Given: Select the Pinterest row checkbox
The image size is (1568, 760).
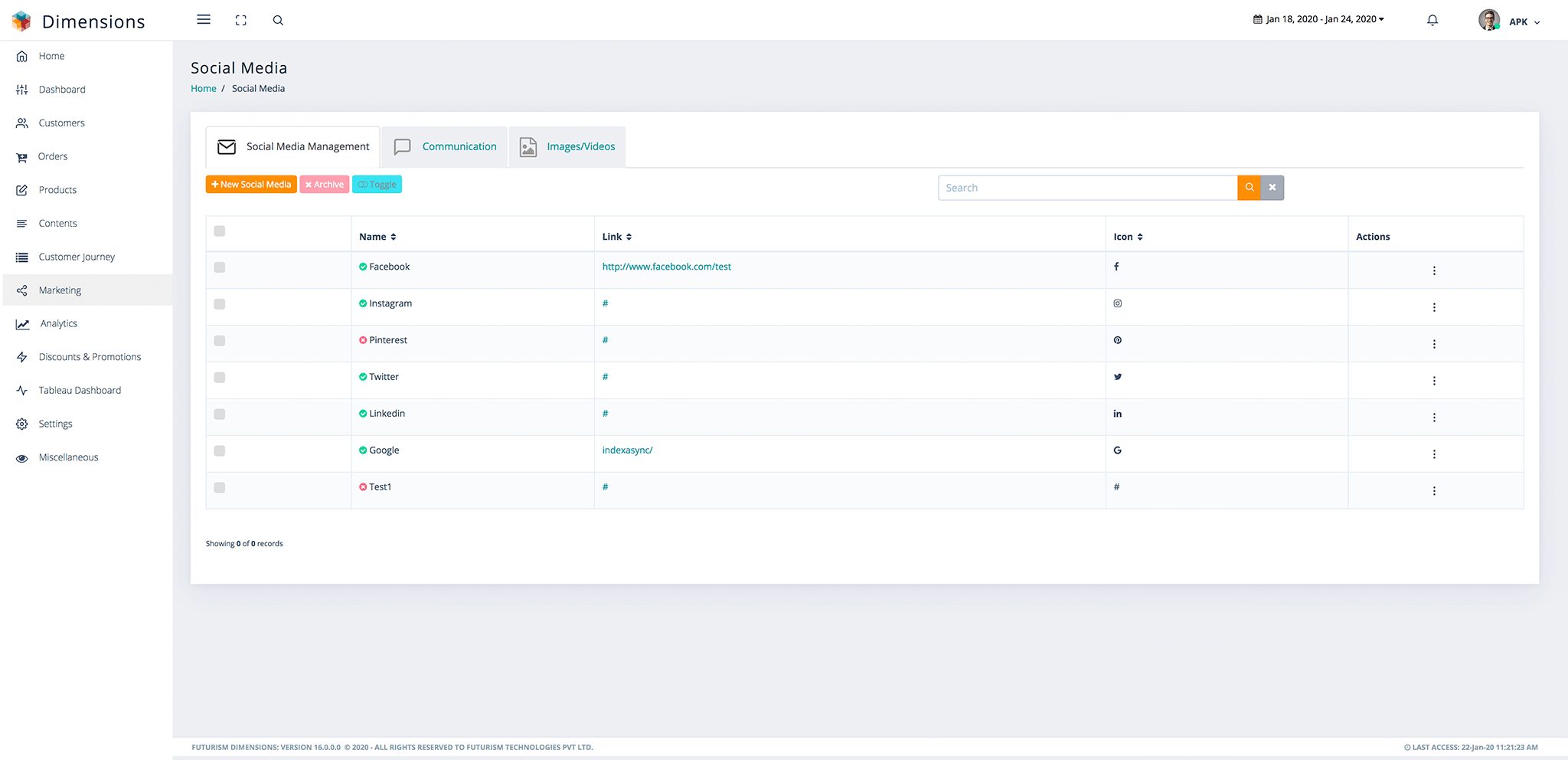Looking at the screenshot, I should [220, 341].
